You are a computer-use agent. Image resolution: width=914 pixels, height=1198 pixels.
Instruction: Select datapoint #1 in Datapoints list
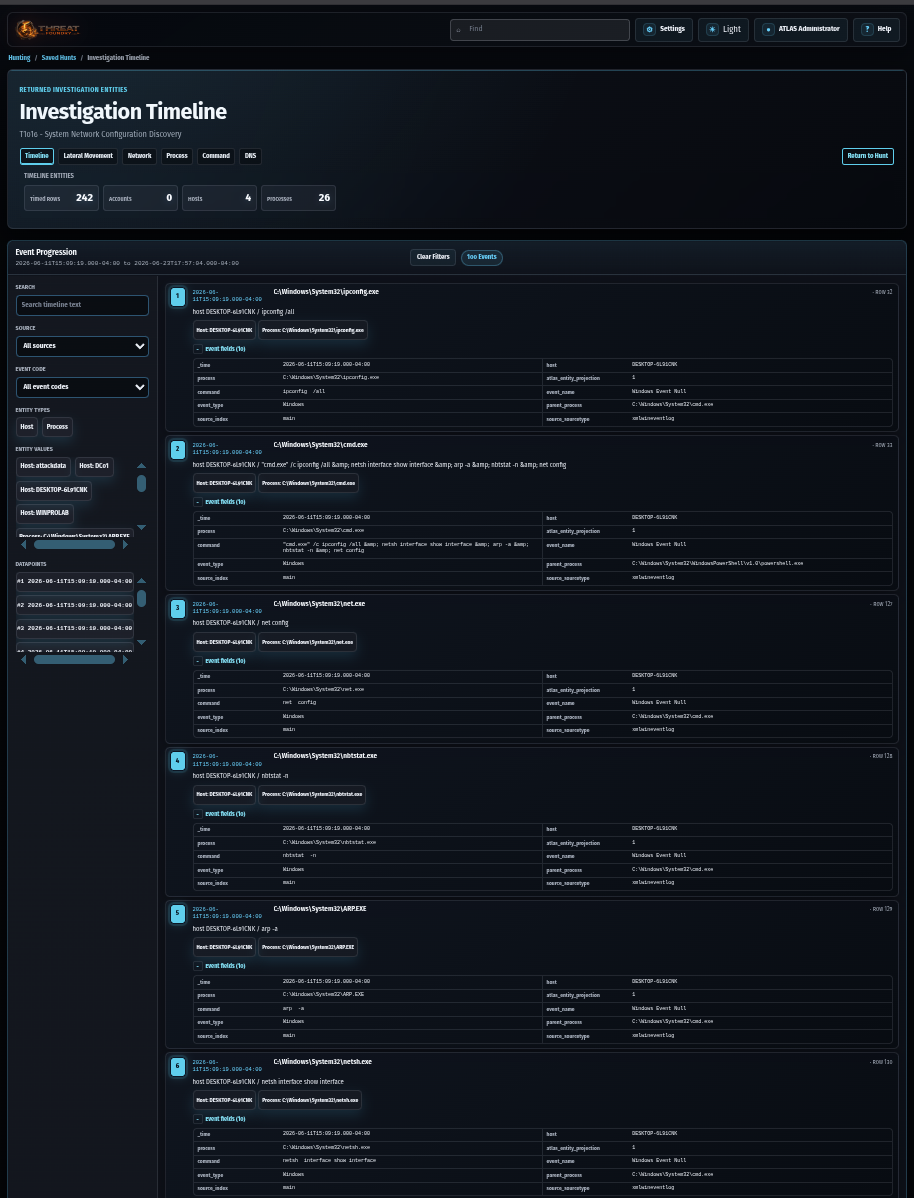point(75,581)
